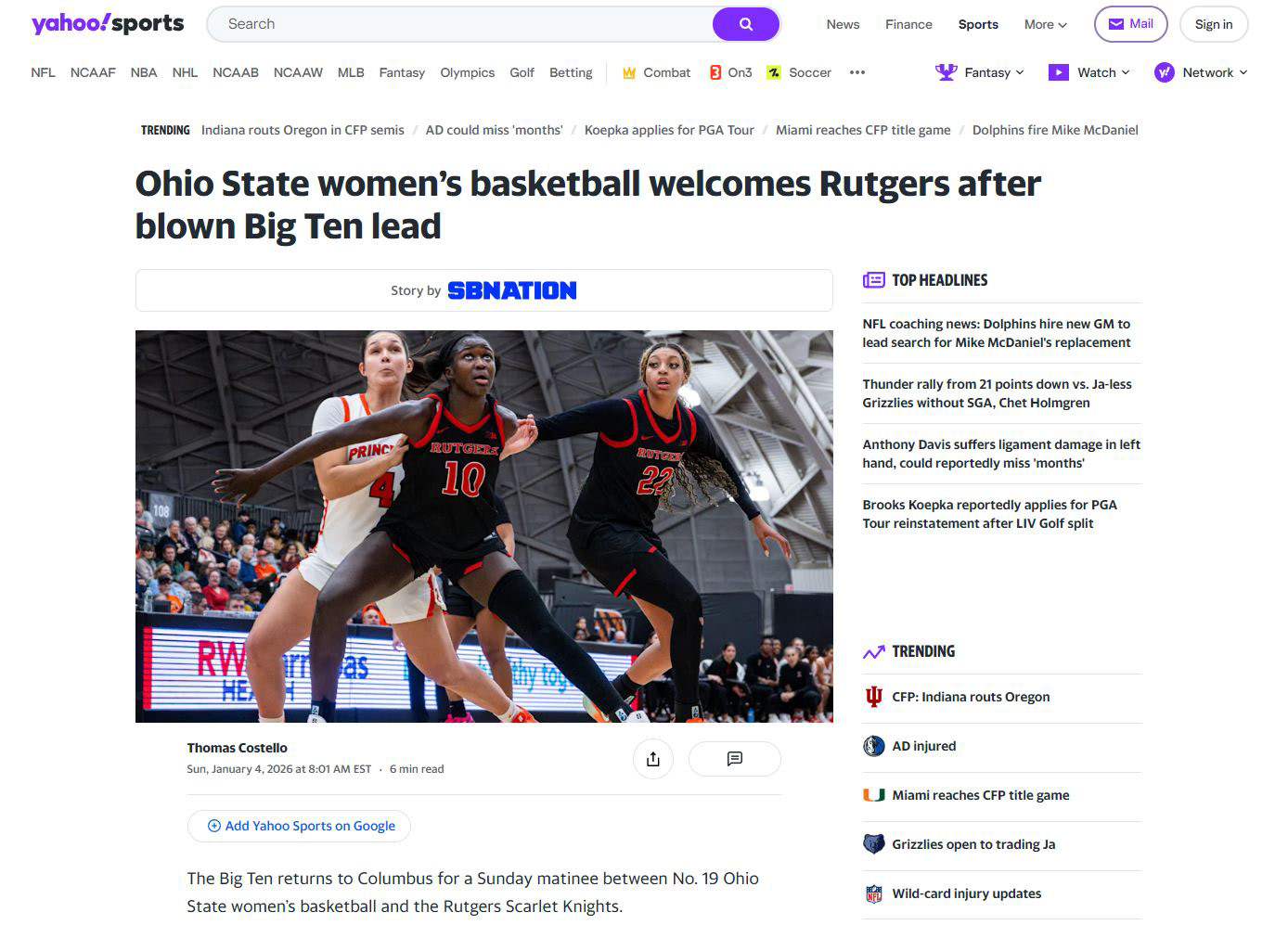
Task: Click the Dallas Mavericks AD injured icon
Action: tap(873, 746)
